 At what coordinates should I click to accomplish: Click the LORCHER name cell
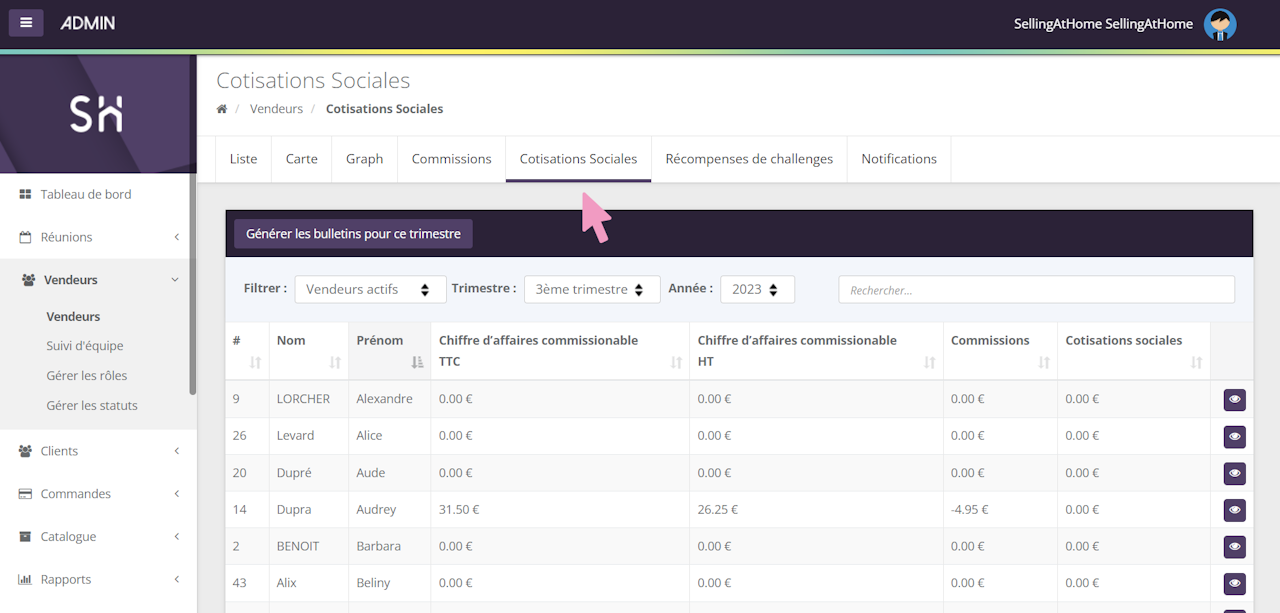click(309, 399)
